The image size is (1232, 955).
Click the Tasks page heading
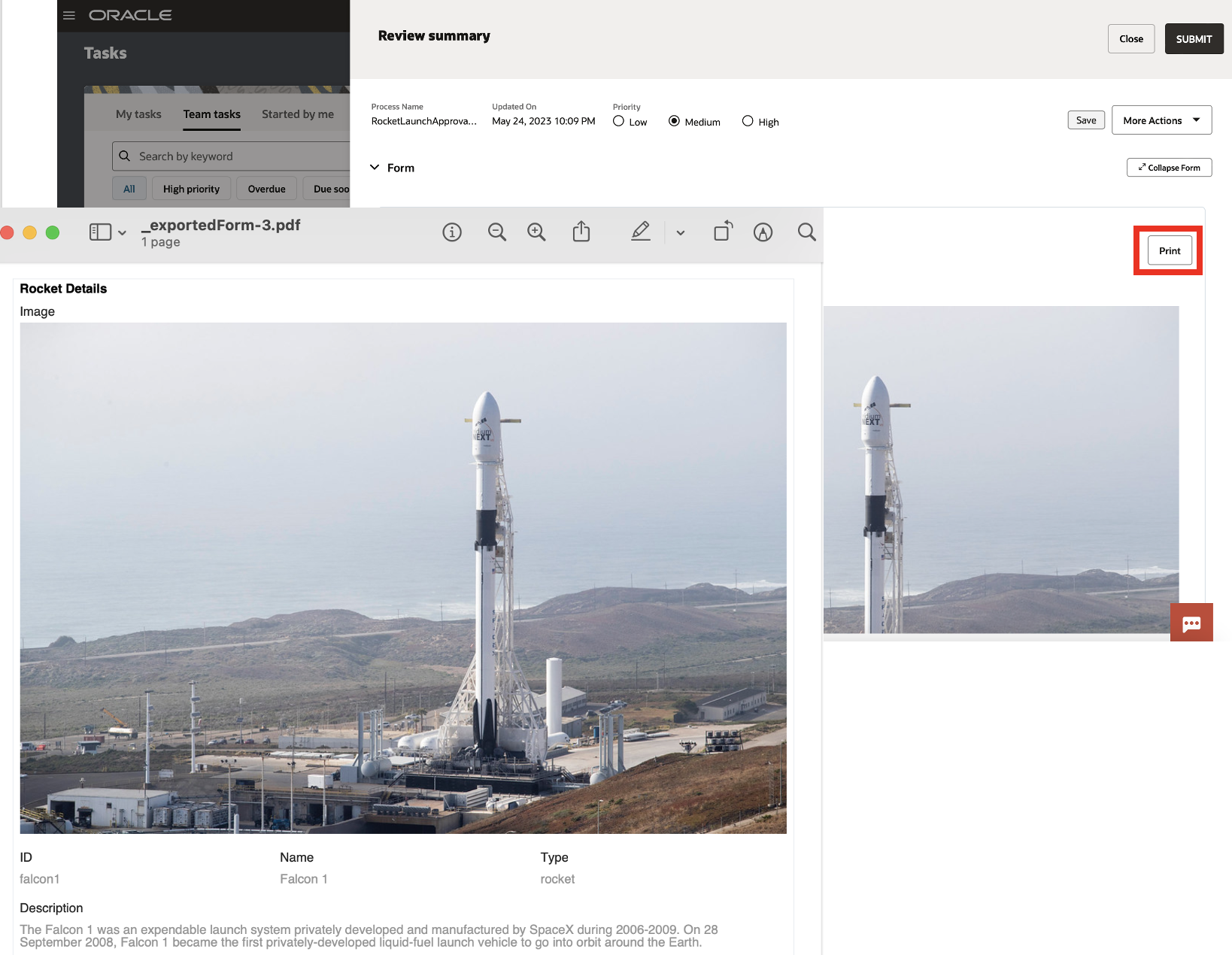[105, 53]
